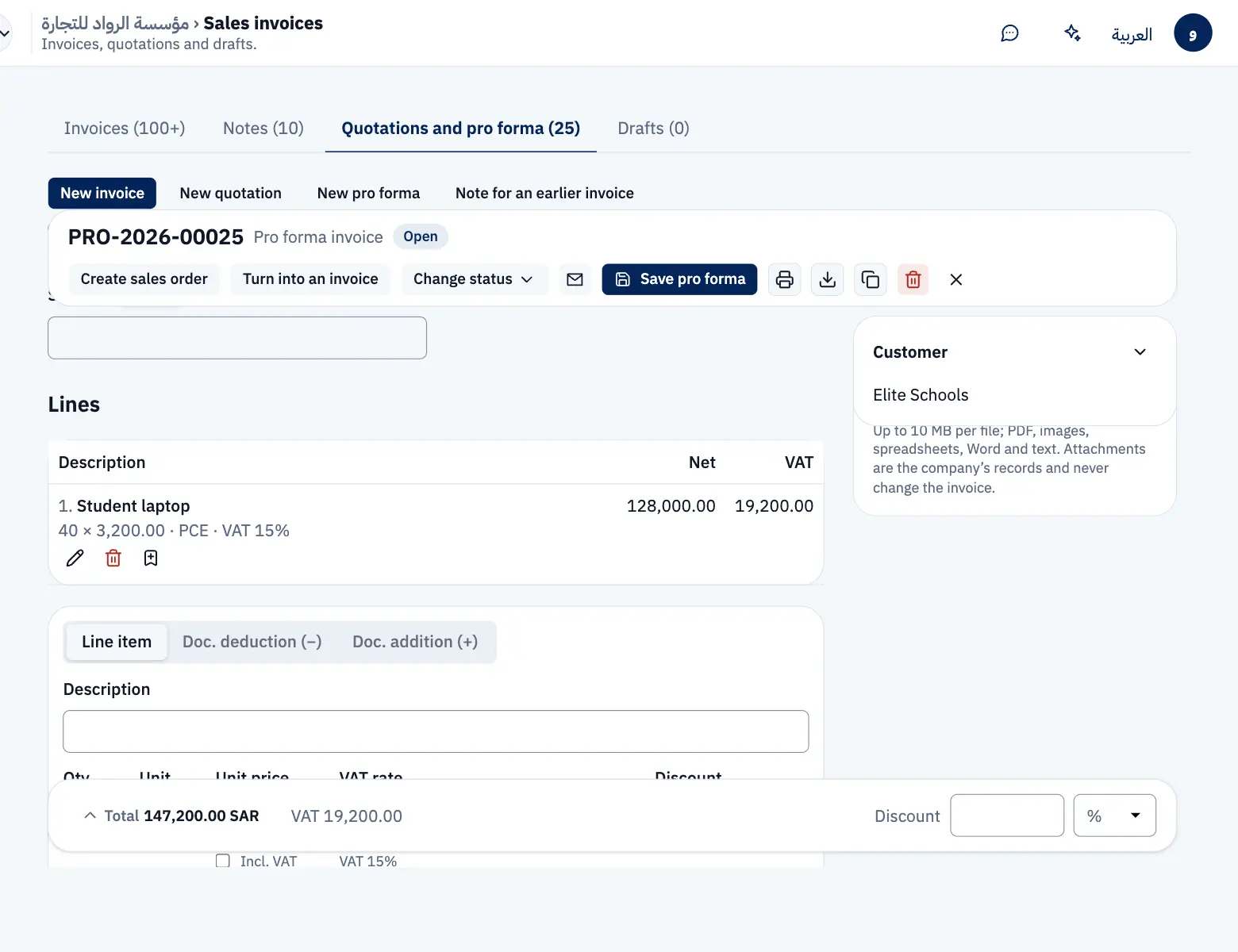Click the empty field above Lines
The width and height of the screenshot is (1238, 952).
pos(237,338)
